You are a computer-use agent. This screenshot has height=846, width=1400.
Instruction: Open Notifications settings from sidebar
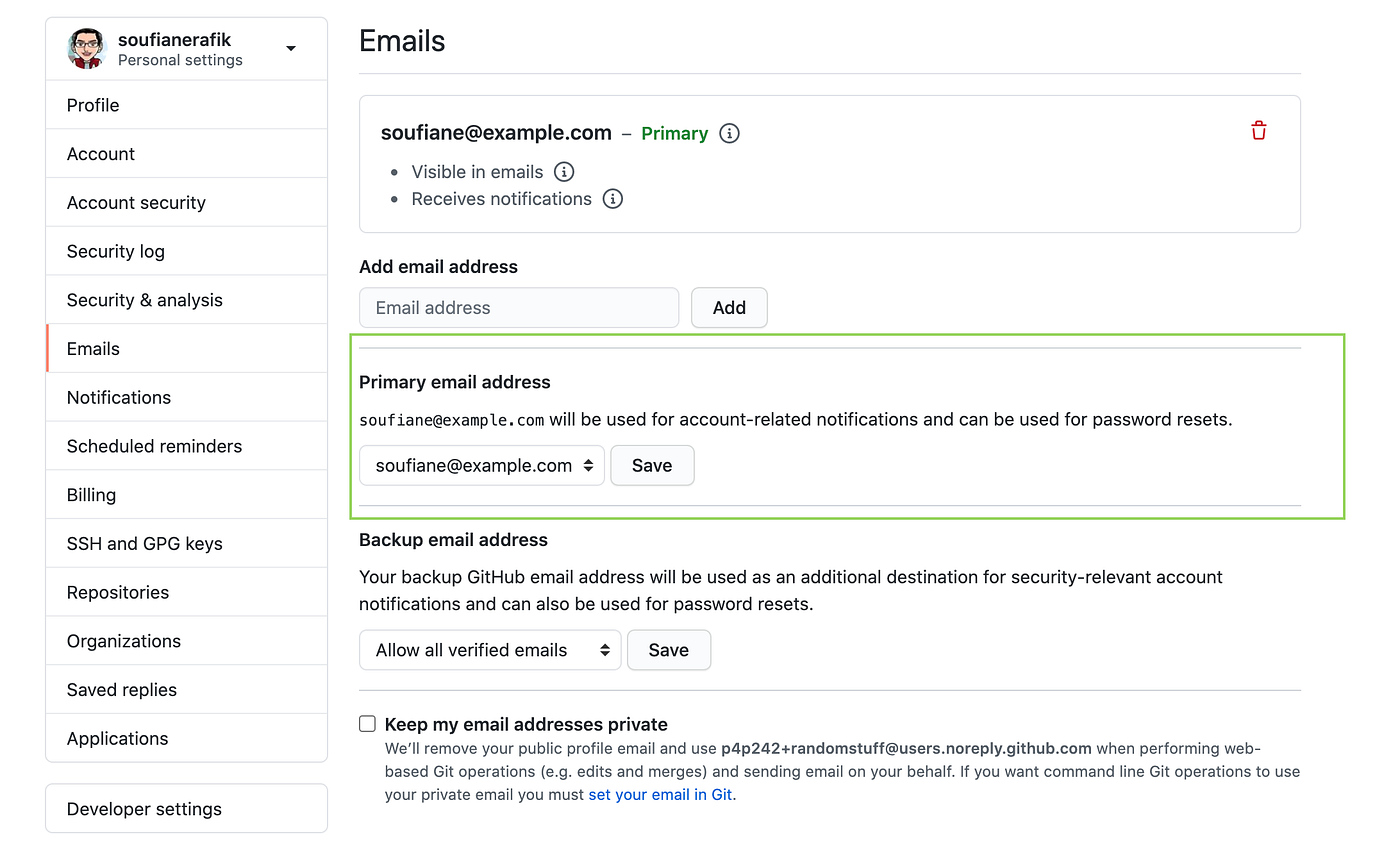[x=187, y=398]
